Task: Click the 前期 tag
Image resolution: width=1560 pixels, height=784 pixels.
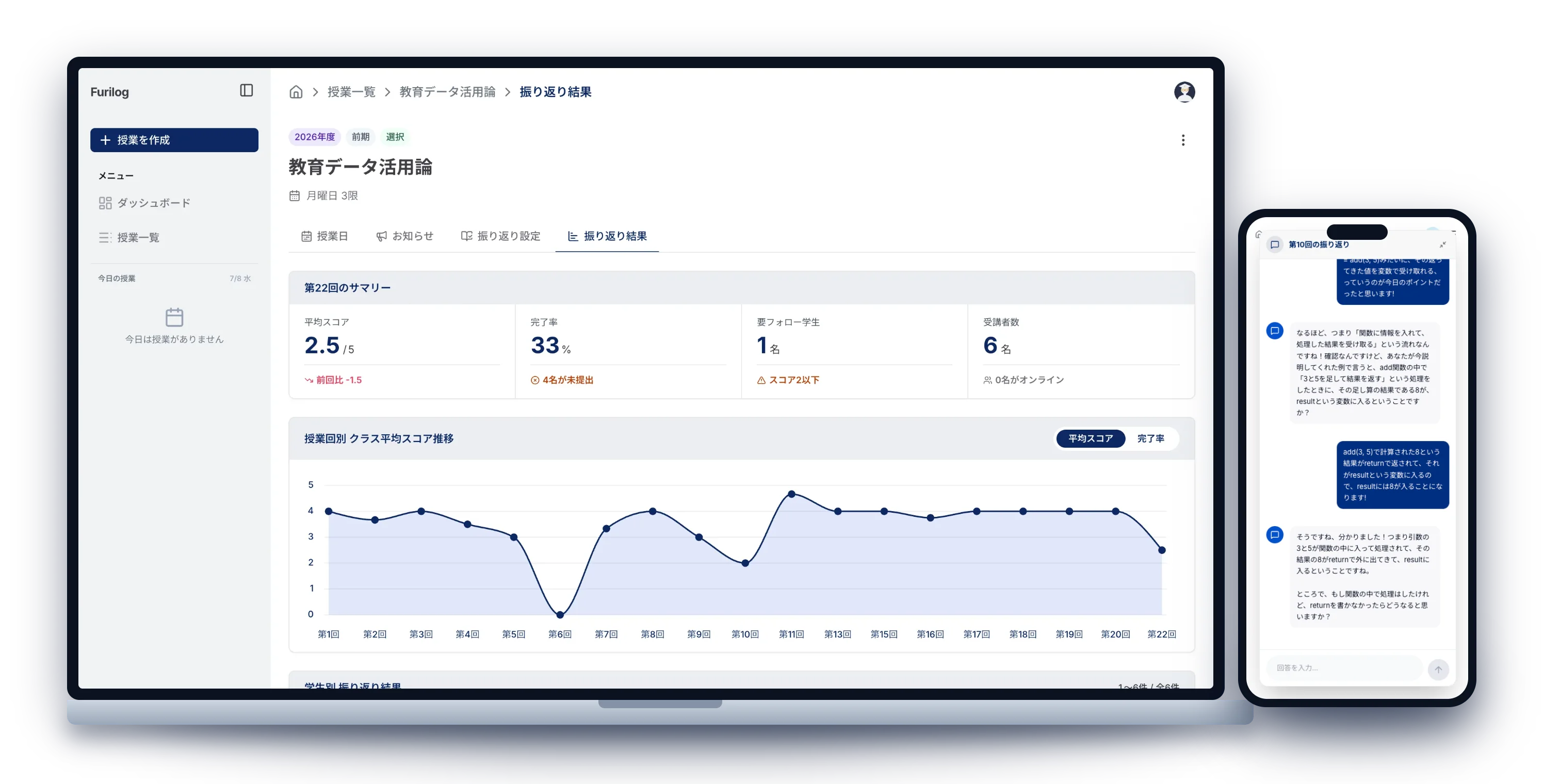Action: 360,137
